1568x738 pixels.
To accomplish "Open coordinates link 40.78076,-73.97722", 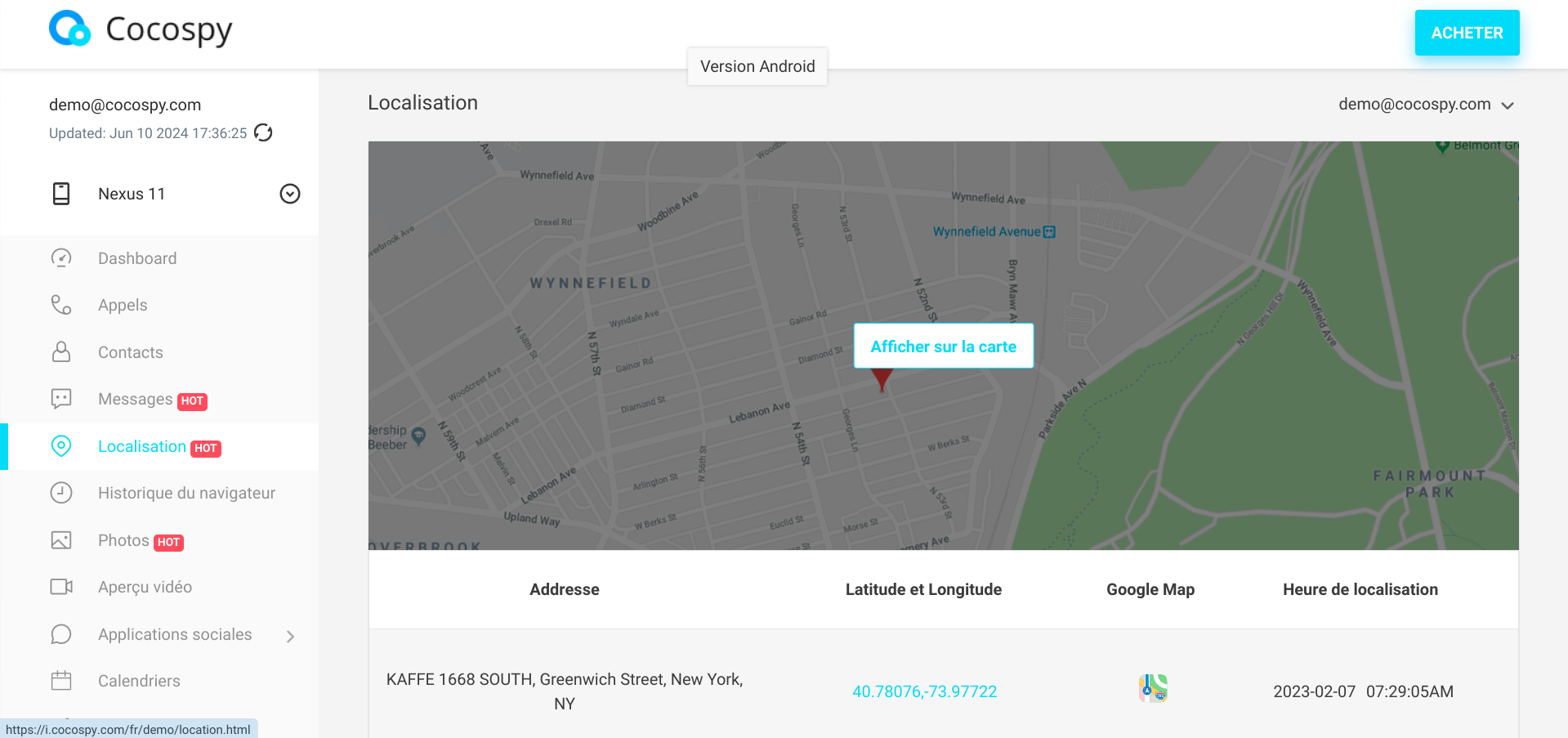I will [924, 691].
